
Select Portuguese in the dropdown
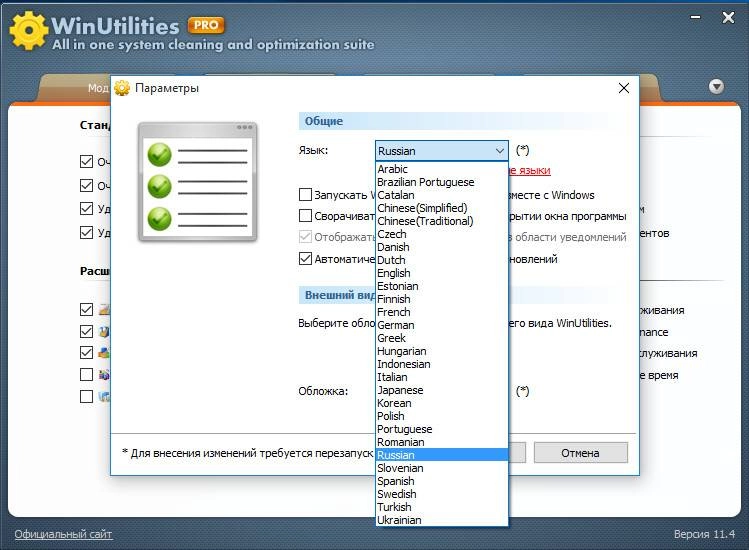tap(441, 429)
